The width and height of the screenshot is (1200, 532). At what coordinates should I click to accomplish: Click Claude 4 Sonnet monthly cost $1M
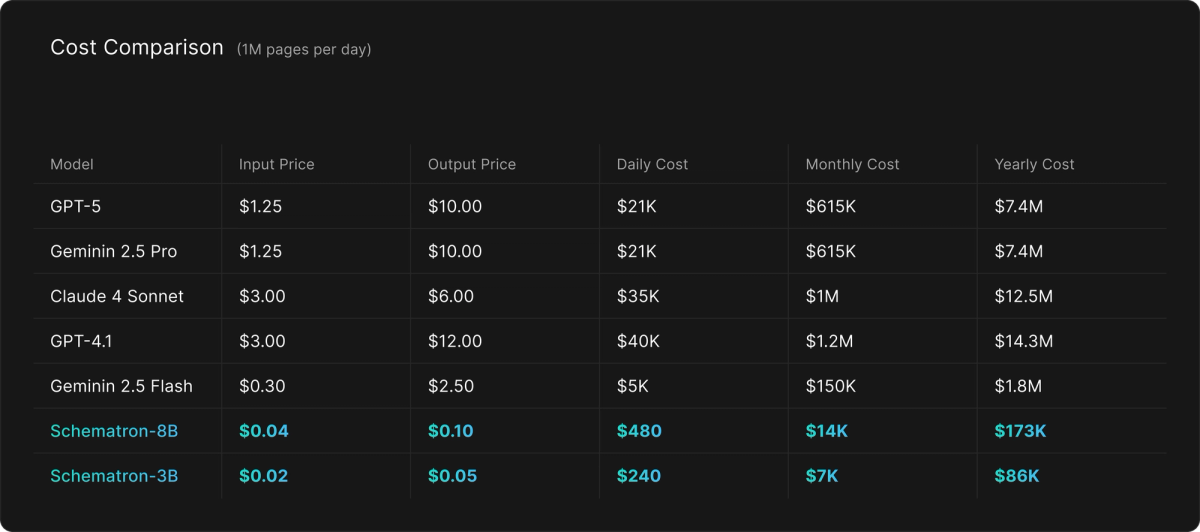pos(823,297)
